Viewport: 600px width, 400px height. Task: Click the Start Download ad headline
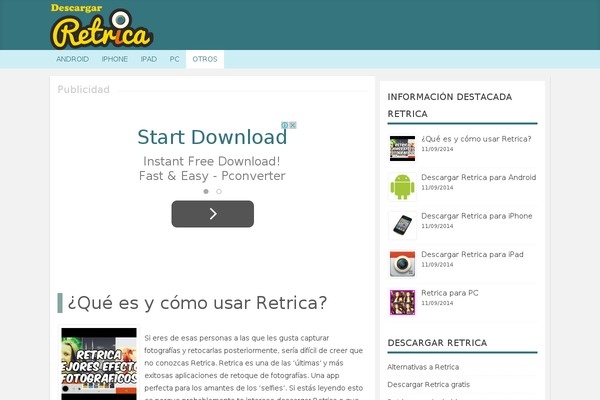coord(212,137)
